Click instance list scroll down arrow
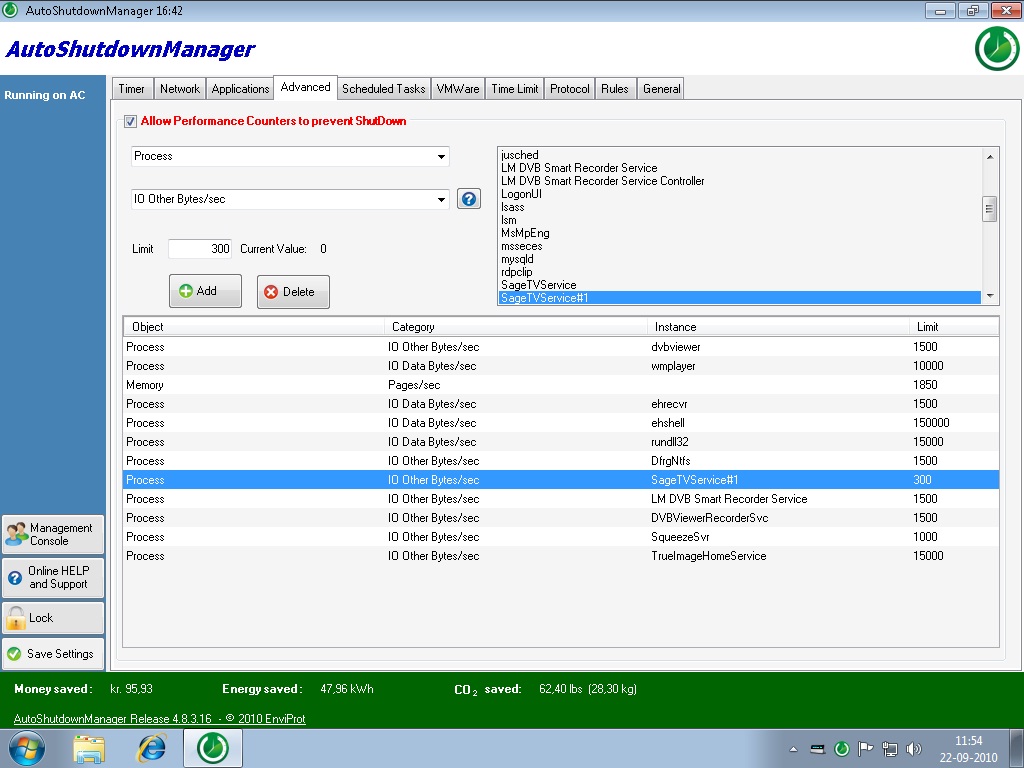Image resolution: width=1024 pixels, height=768 pixels. click(x=989, y=296)
